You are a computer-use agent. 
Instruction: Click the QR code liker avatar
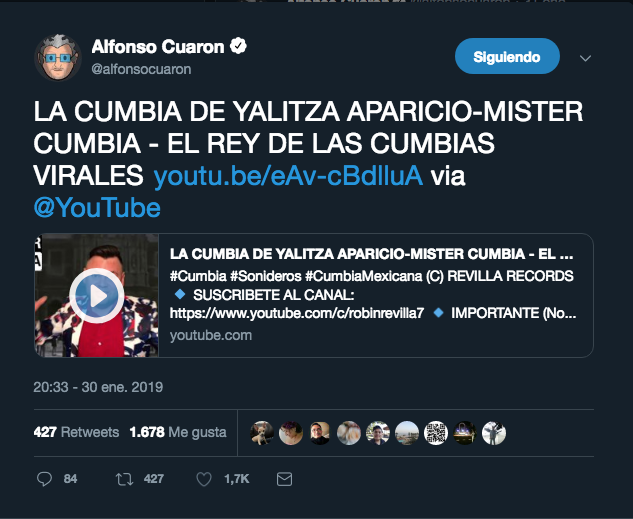click(436, 433)
